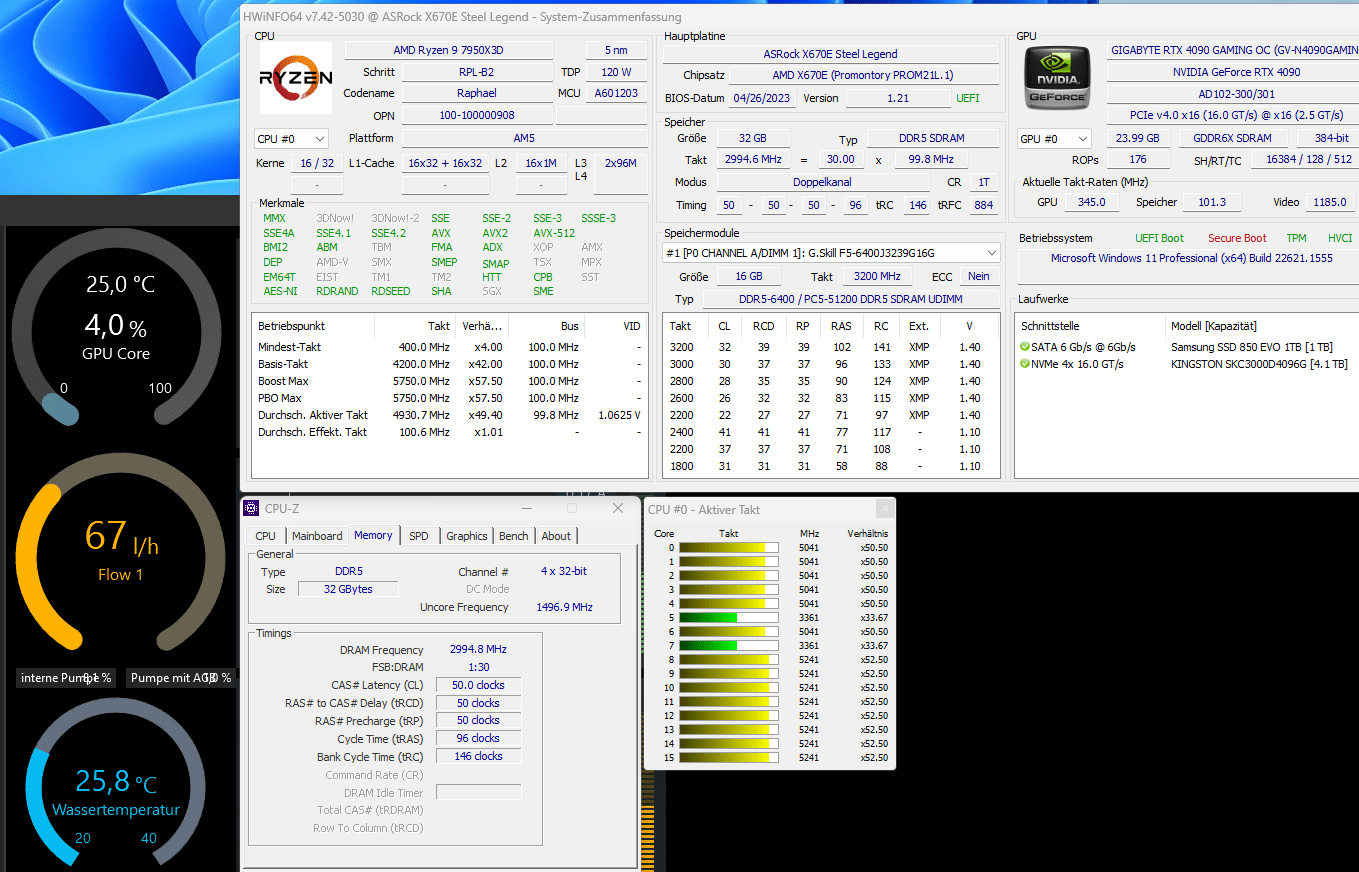Click the HVCI label
Viewport: 1359px width, 872px height.
click(x=1340, y=238)
